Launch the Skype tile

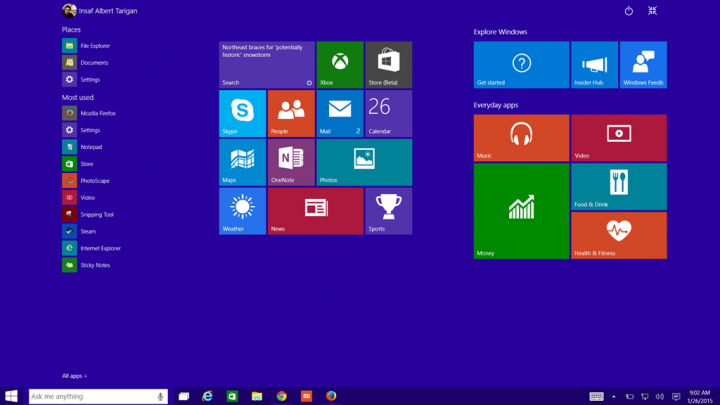[x=242, y=113]
